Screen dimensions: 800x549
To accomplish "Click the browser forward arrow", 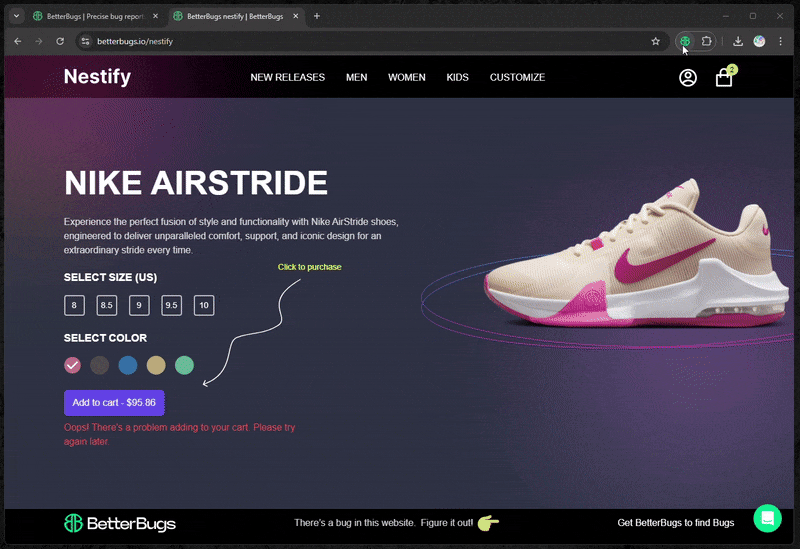I will [39, 41].
